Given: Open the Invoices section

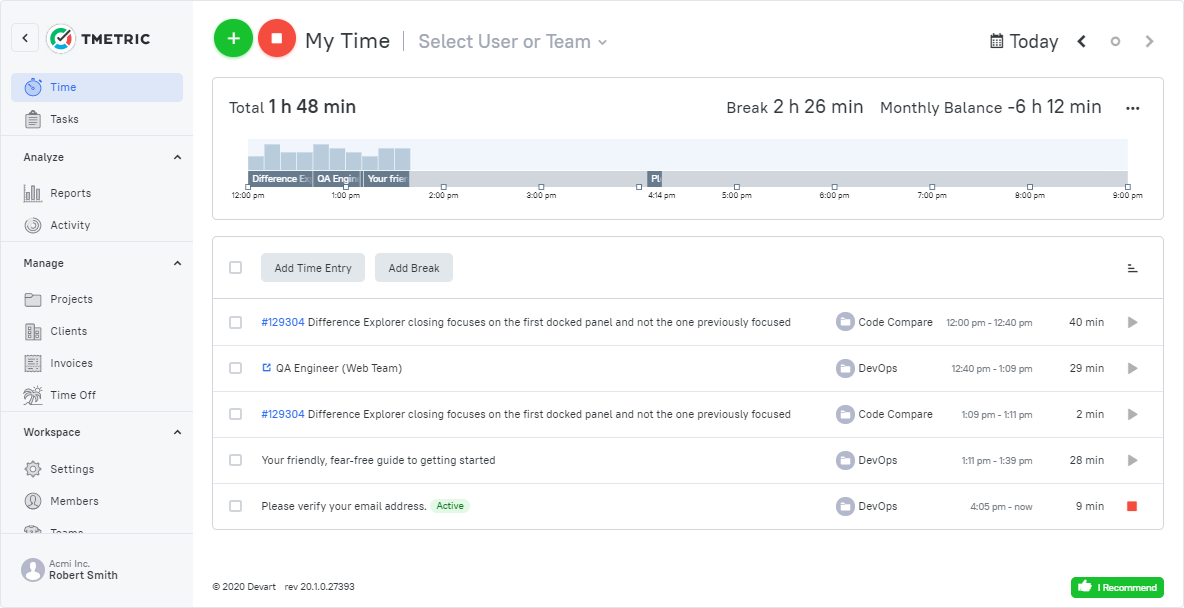Looking at the screenshot, I should [x=70, y=362].
